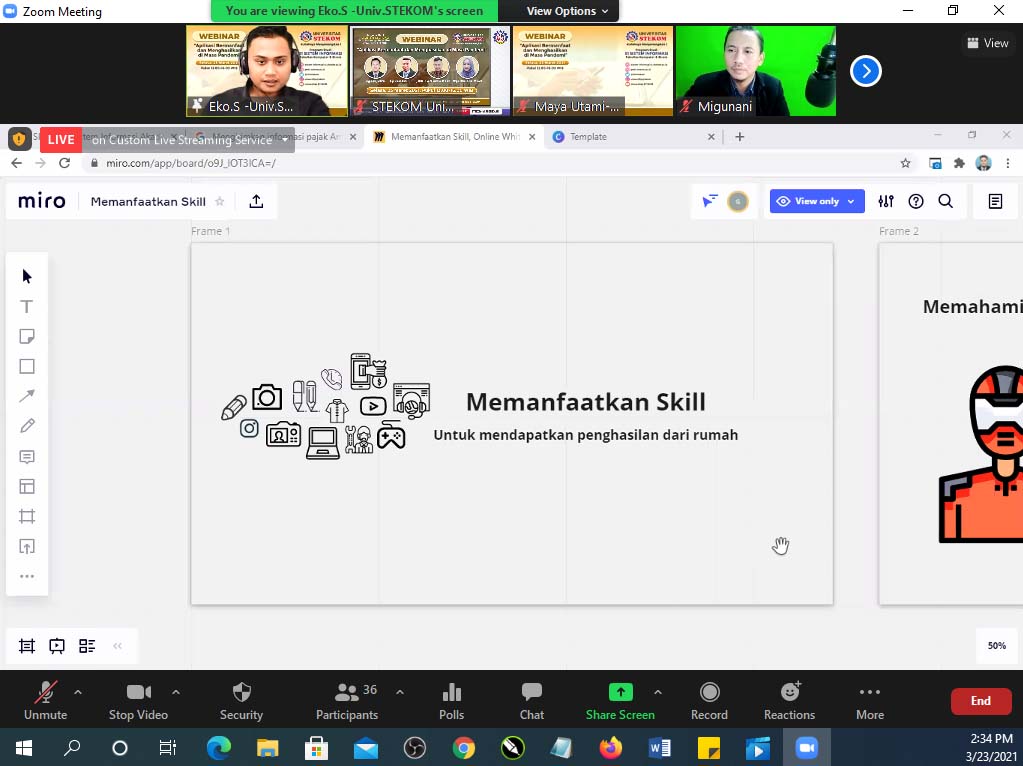Unmute the microphone in Zoom
1023x766 pixels.
coord(45,700)
